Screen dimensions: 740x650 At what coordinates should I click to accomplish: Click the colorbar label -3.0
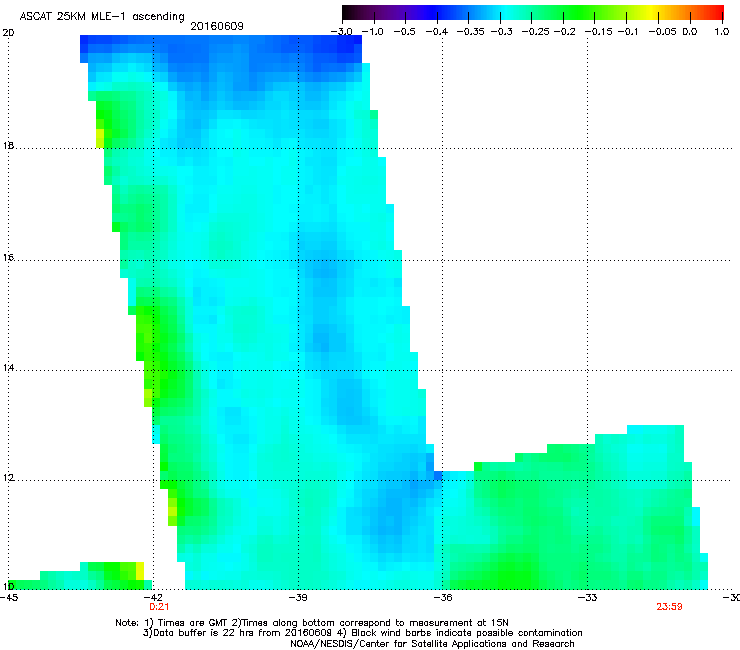coord(341,32)
